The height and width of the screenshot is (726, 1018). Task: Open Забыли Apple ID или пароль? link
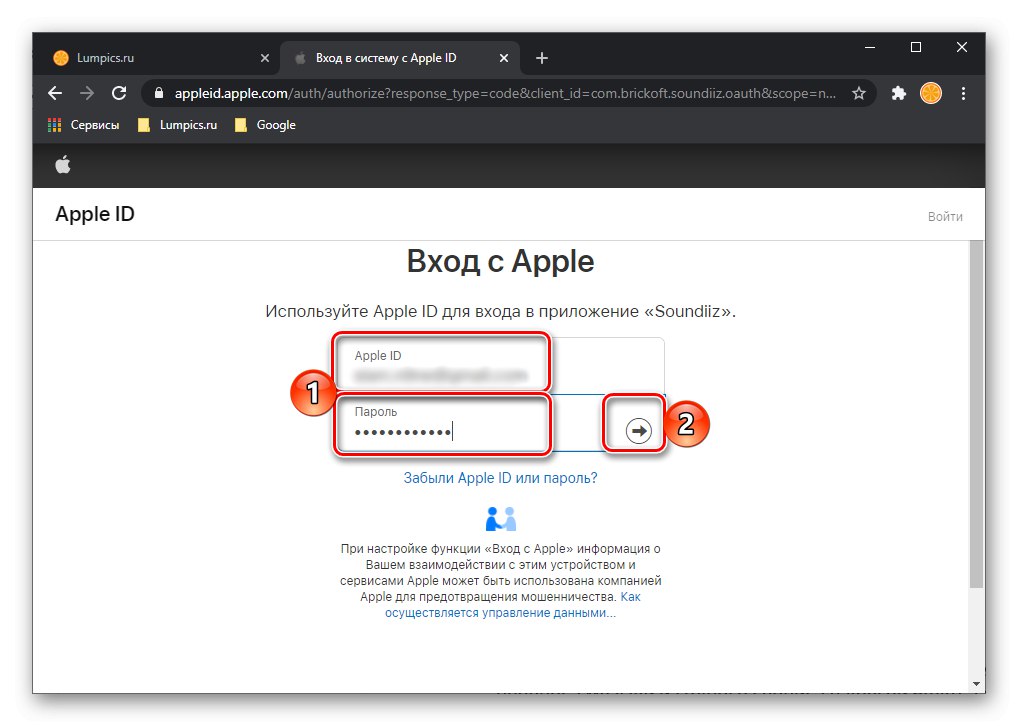pyautogui.click(x=500, y=479)
